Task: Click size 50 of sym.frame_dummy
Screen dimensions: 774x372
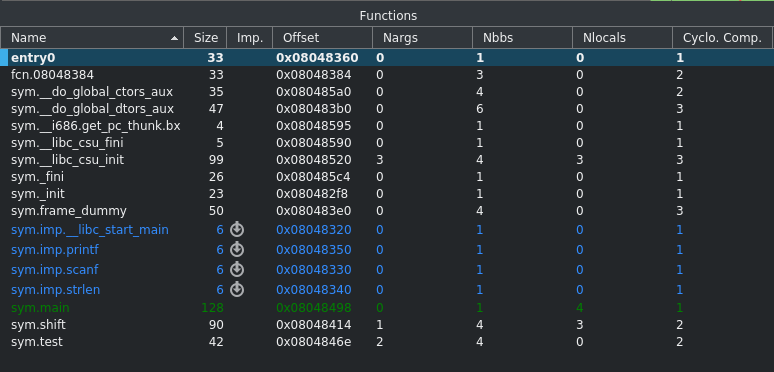Action: pyautogui.click(x=215, y=211)
